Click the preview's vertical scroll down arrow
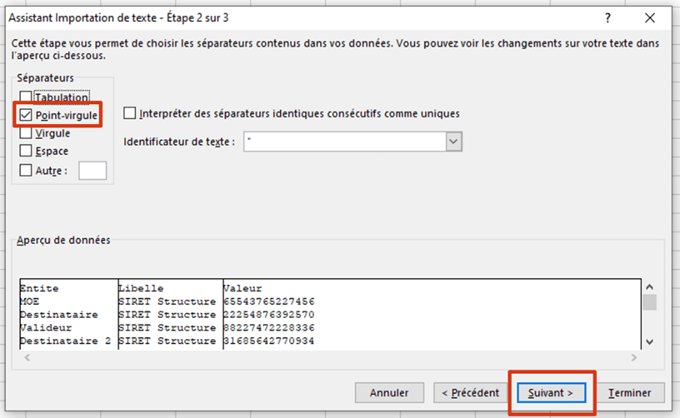Screen dimensions: 680x418 click(x=649, y=342)
